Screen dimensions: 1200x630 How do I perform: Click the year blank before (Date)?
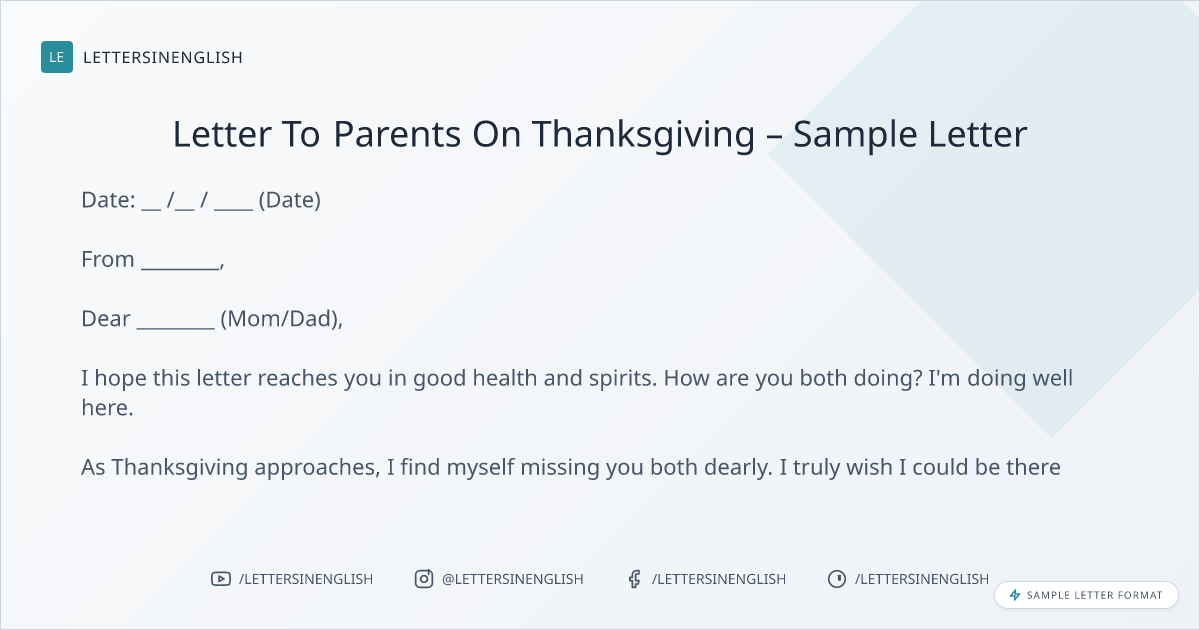tap(233, 200)
